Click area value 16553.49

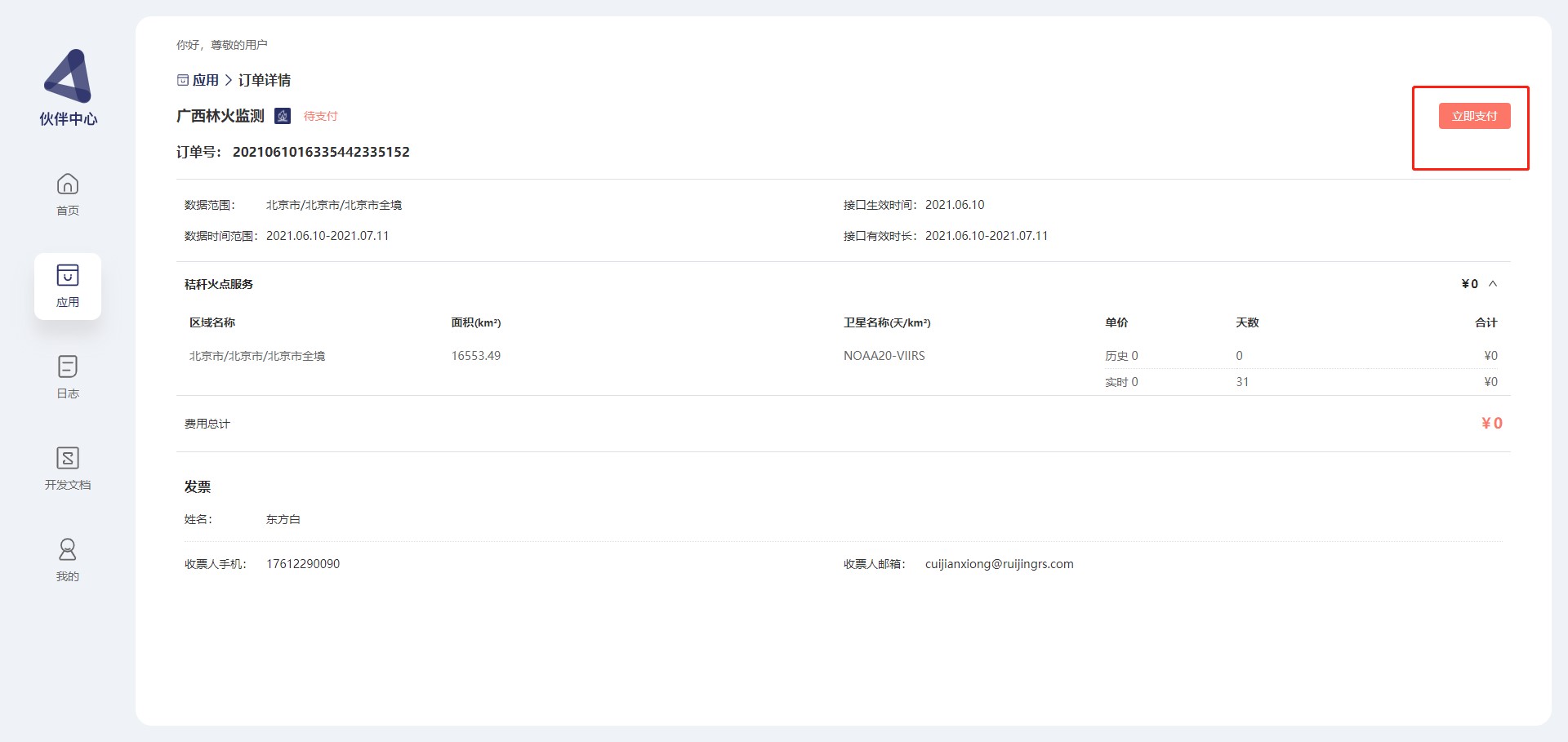pos(476,356)
